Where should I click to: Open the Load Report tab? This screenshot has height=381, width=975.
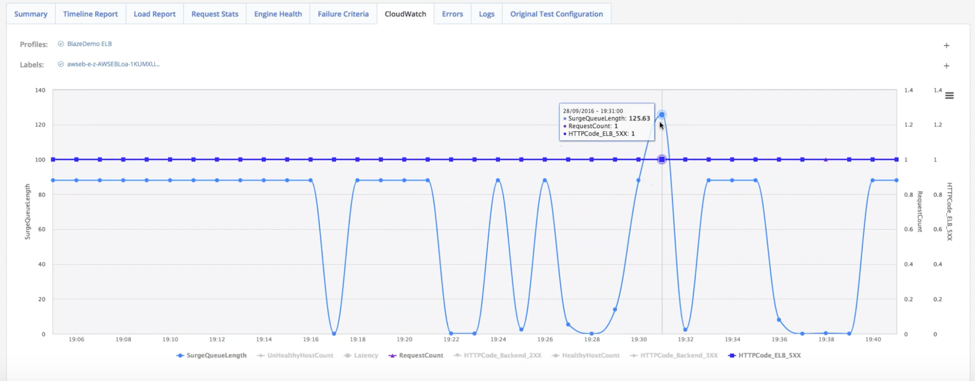(154, 14)
